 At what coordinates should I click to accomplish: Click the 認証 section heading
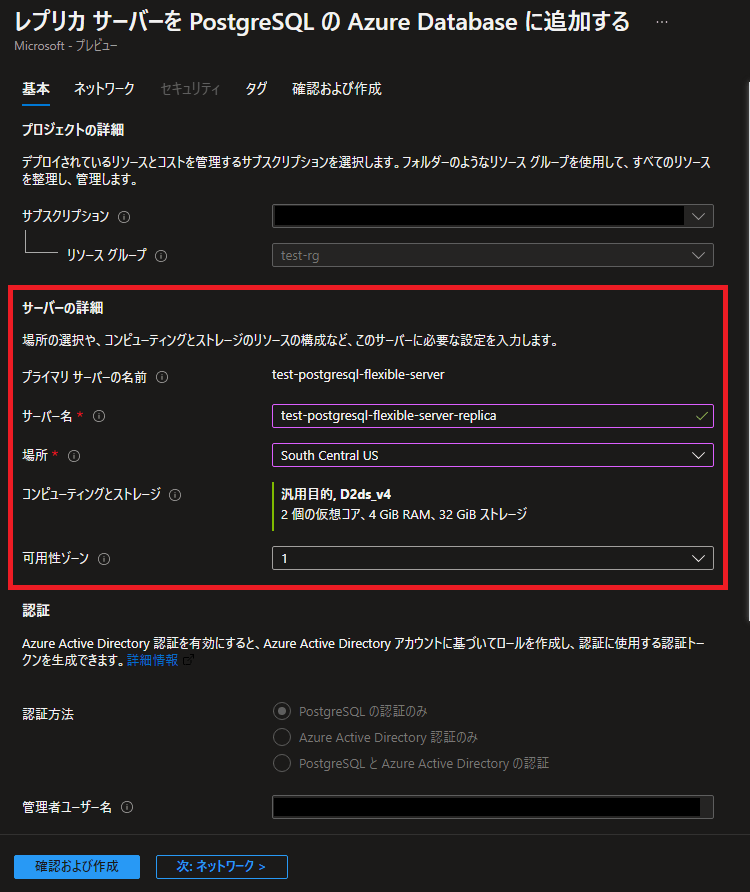[36, 610]
